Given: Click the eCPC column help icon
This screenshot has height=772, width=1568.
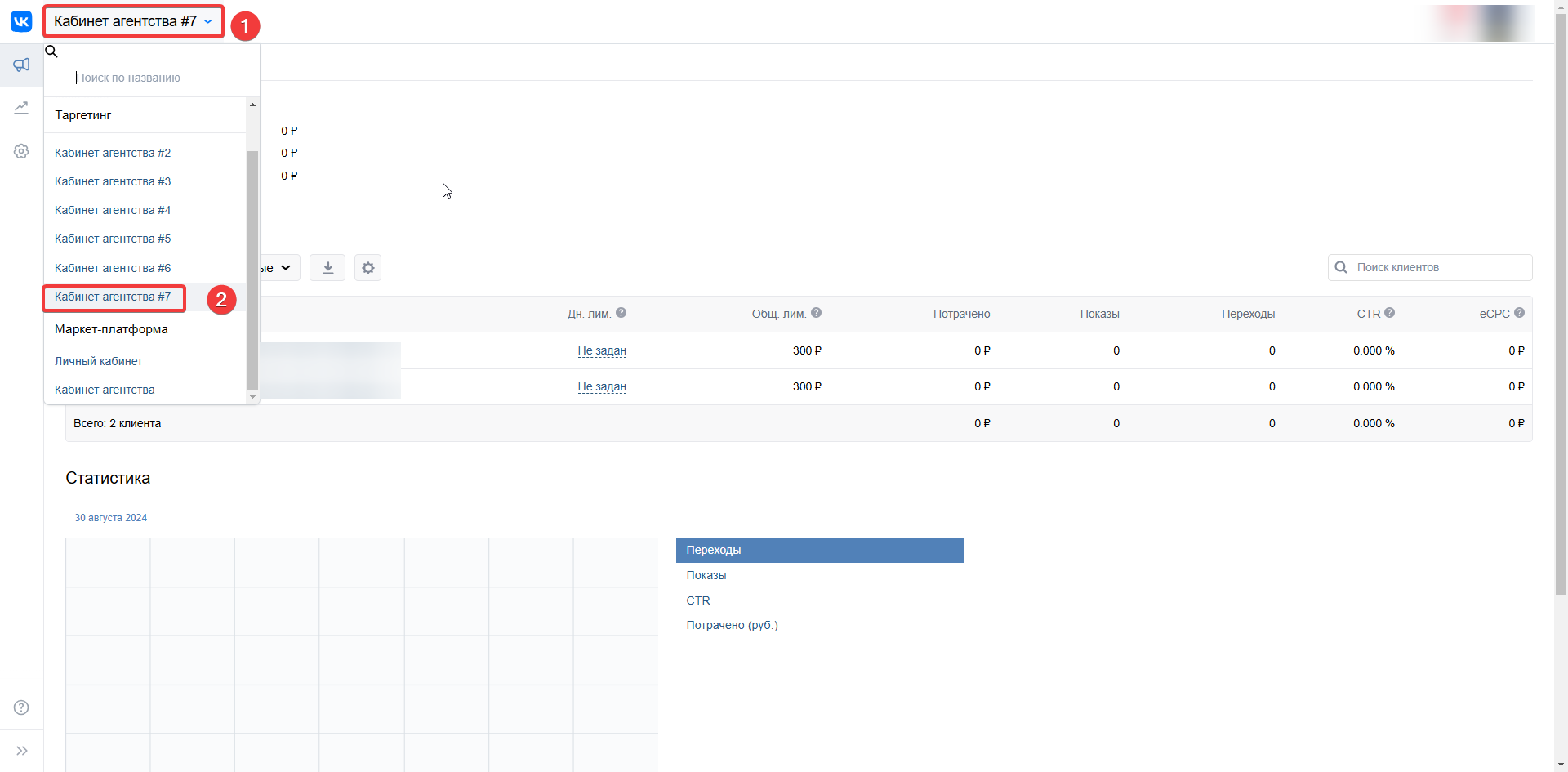Looking at the screenshot, I should point(1520,313).
